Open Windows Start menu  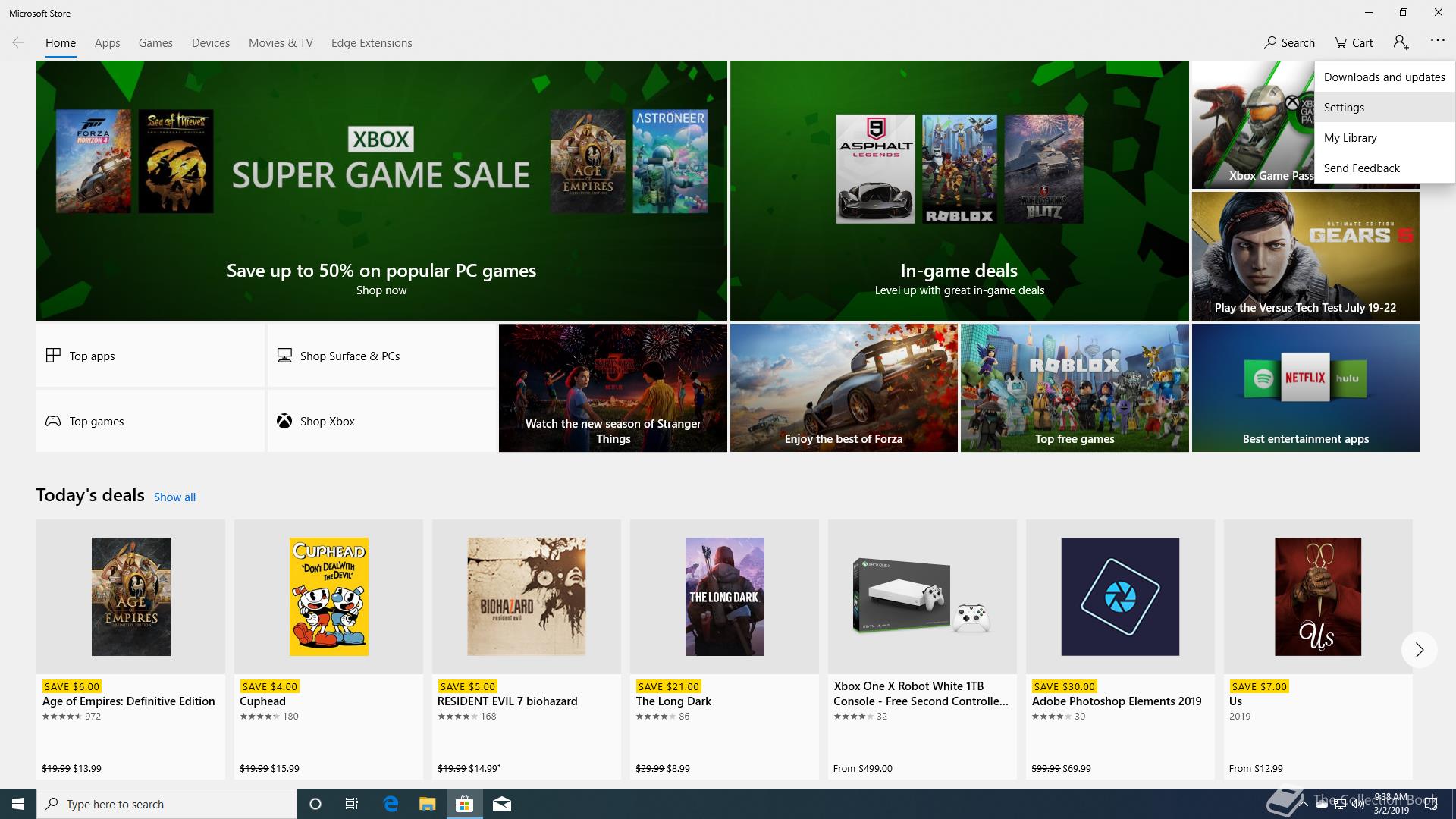[18, 804]
